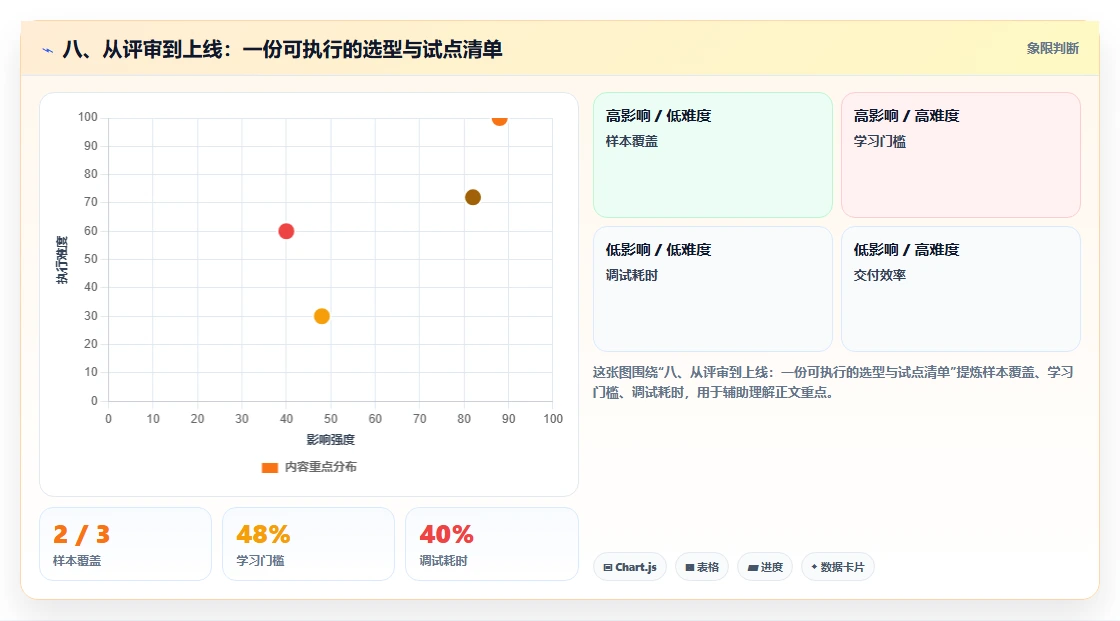Viewport: 1120px width, 621px height.
Task: Click the 影响强度 x-axis title
Action: click(331, 439)
